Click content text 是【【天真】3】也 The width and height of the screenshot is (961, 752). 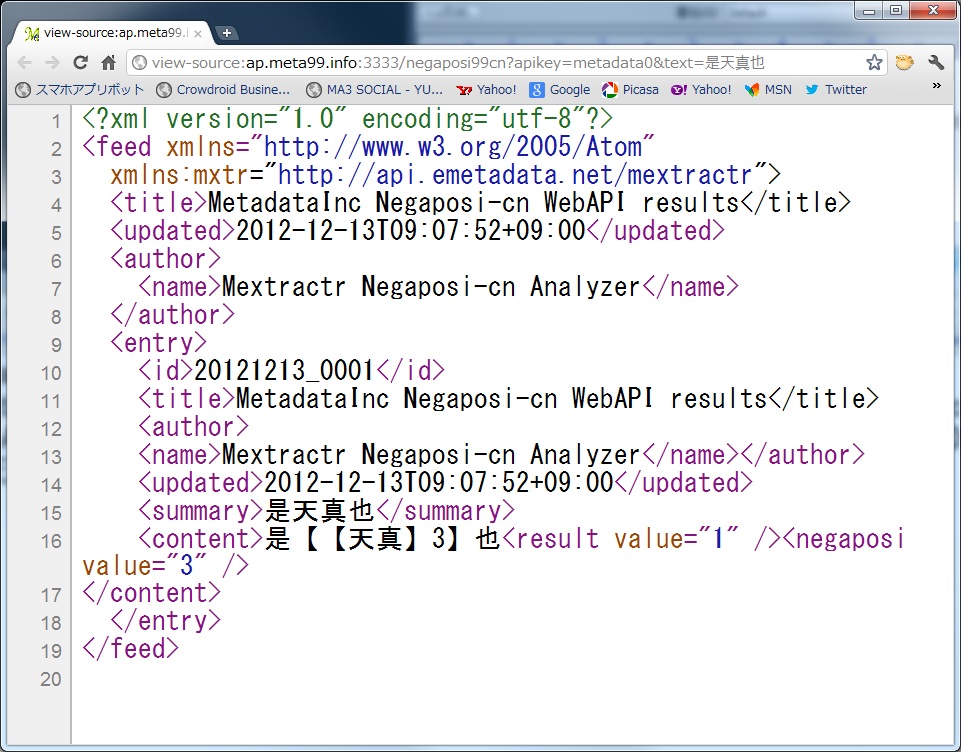tap(383, 539)
